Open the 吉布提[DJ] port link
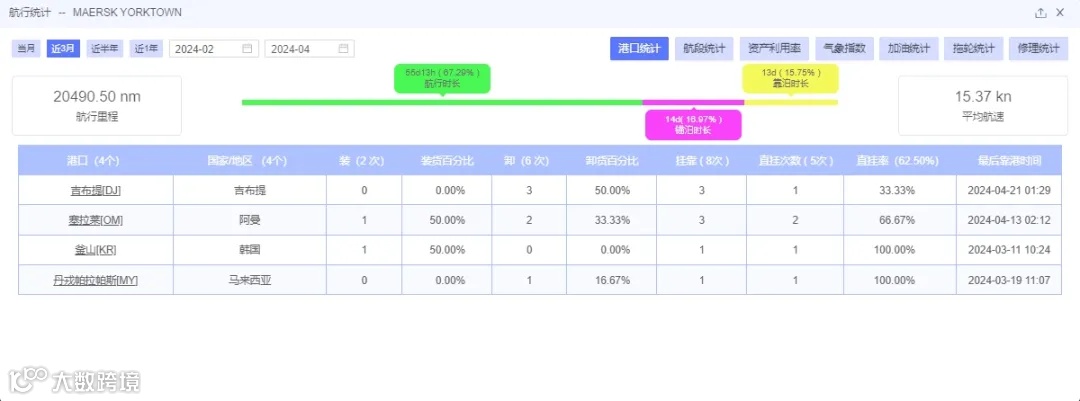Screen dimensions: 1080x401 pos(96,190)
